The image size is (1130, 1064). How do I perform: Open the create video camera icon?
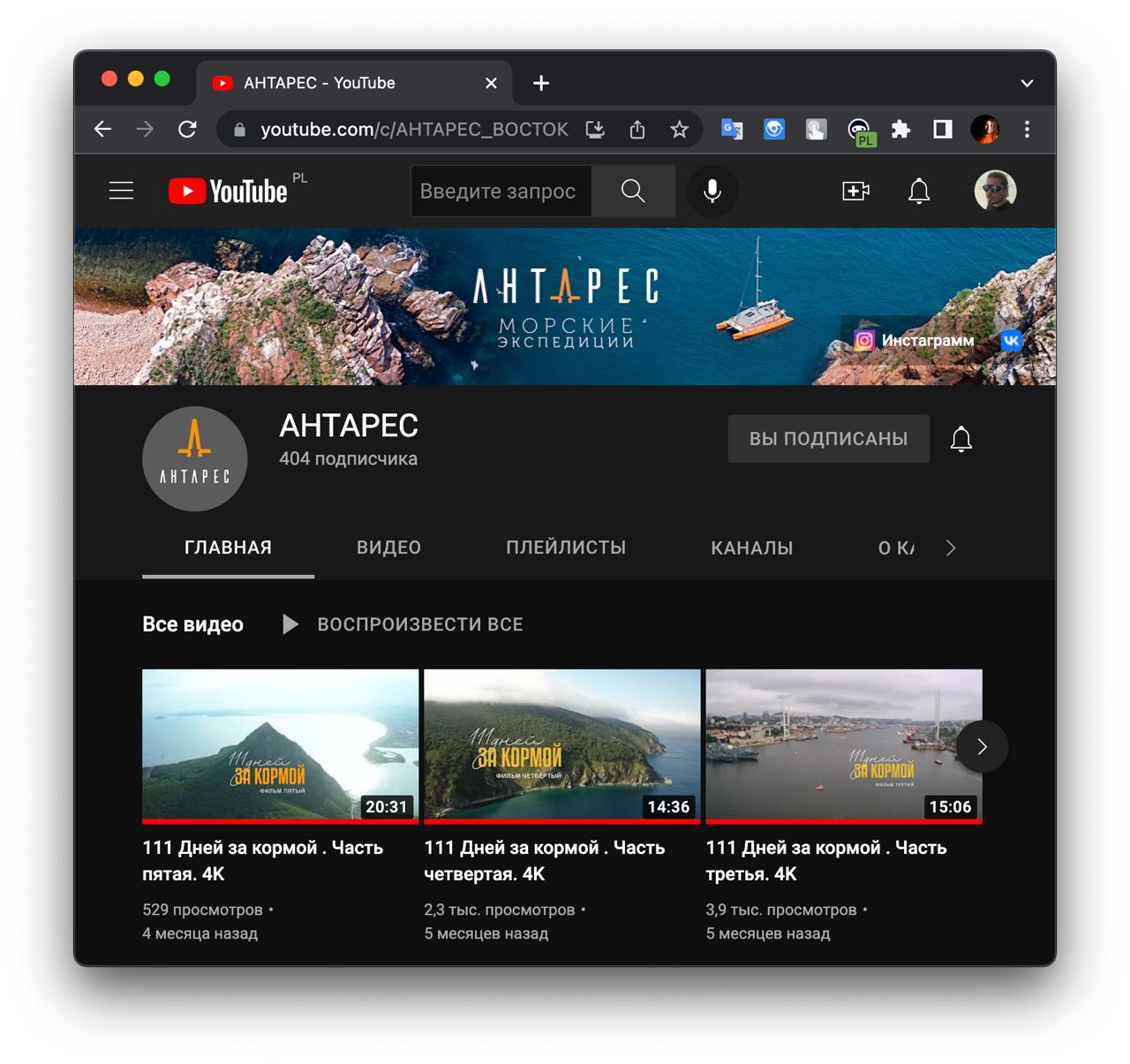click(855, 191)
